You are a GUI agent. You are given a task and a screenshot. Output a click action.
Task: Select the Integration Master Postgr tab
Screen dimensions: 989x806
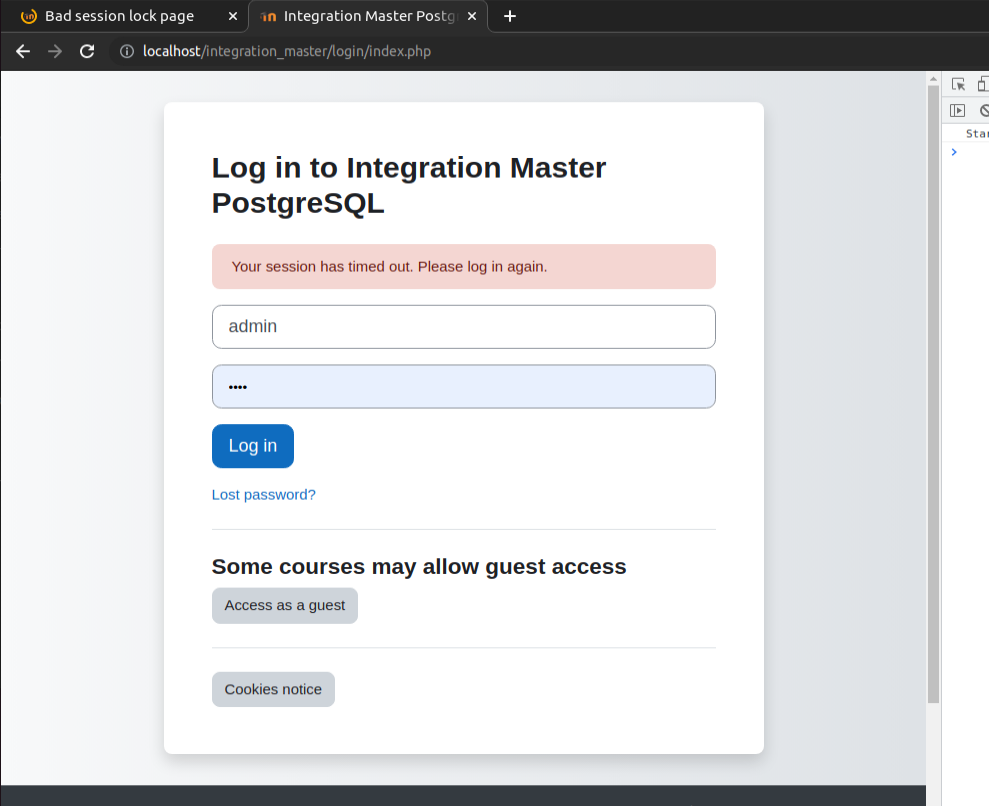(x=368, y=16)
